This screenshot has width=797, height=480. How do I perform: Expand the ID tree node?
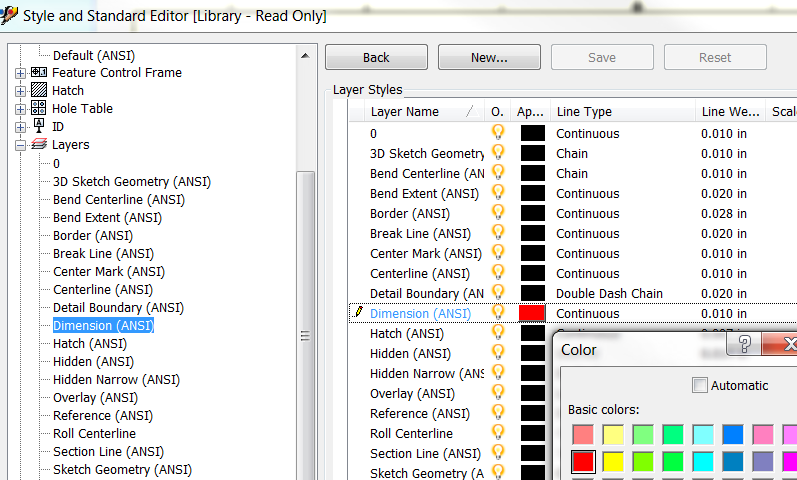(x=20, y=127)
